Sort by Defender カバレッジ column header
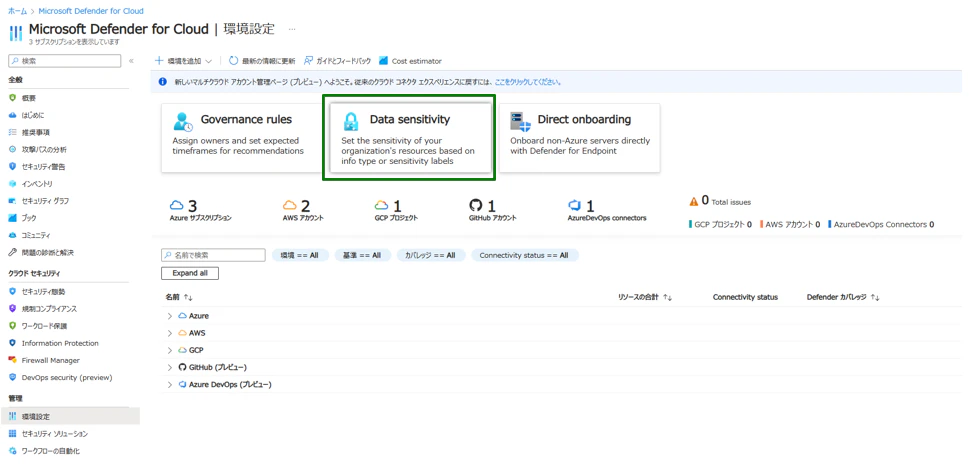 [x=843, y=297]
